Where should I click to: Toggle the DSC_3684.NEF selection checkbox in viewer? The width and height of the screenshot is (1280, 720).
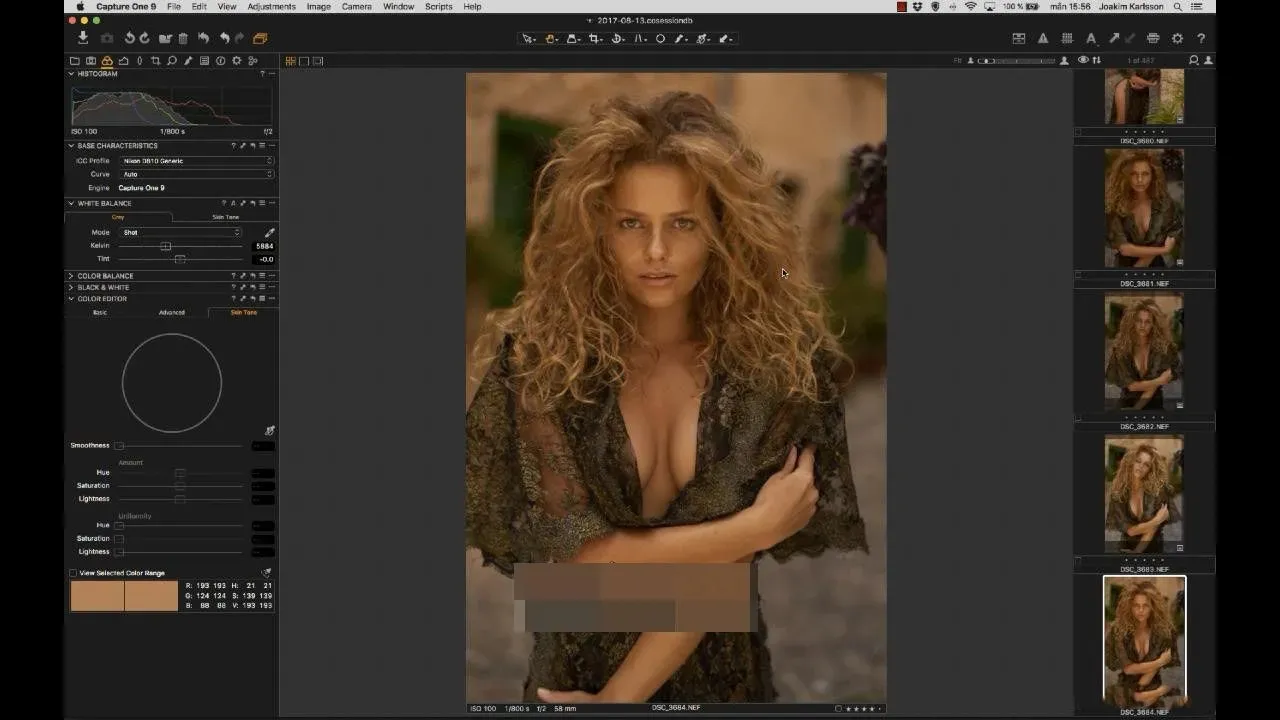click(x=838, y=708)
